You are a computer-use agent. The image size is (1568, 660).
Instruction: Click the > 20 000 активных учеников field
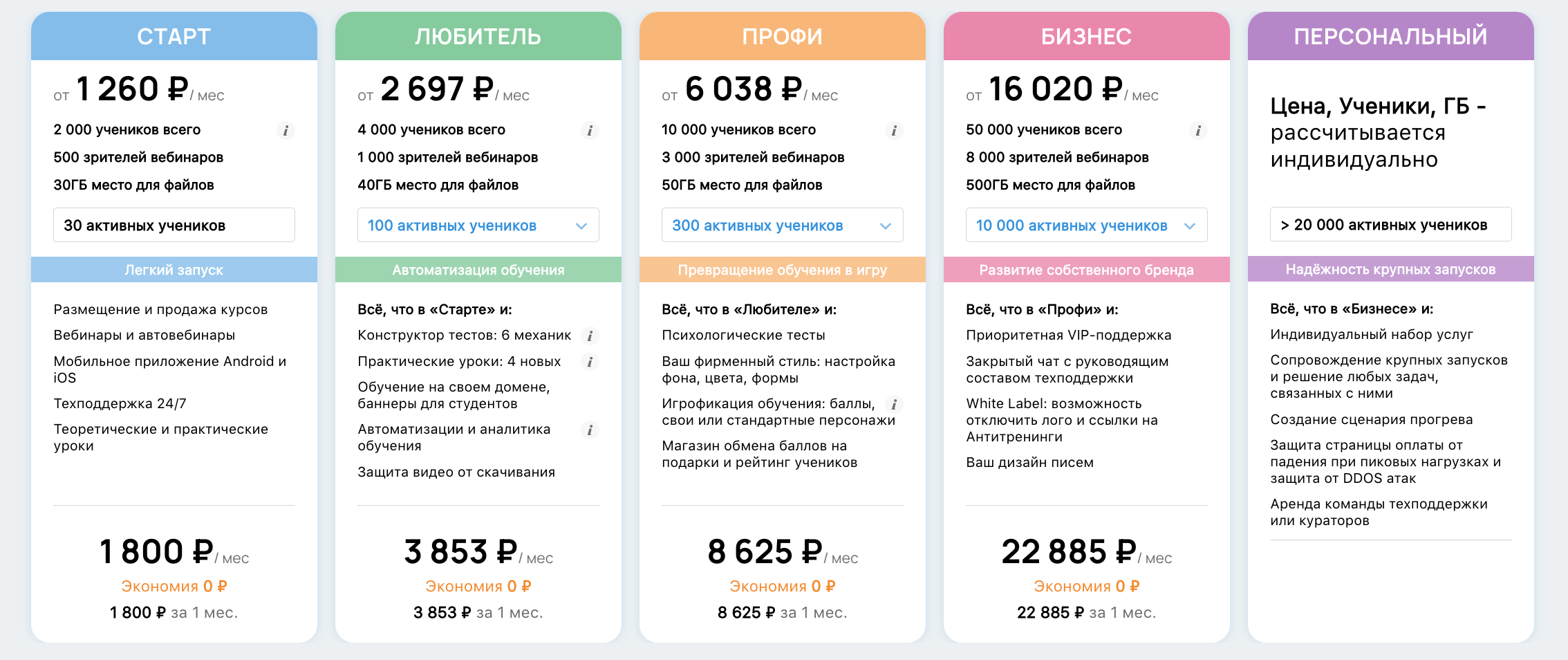(1390, 225)
